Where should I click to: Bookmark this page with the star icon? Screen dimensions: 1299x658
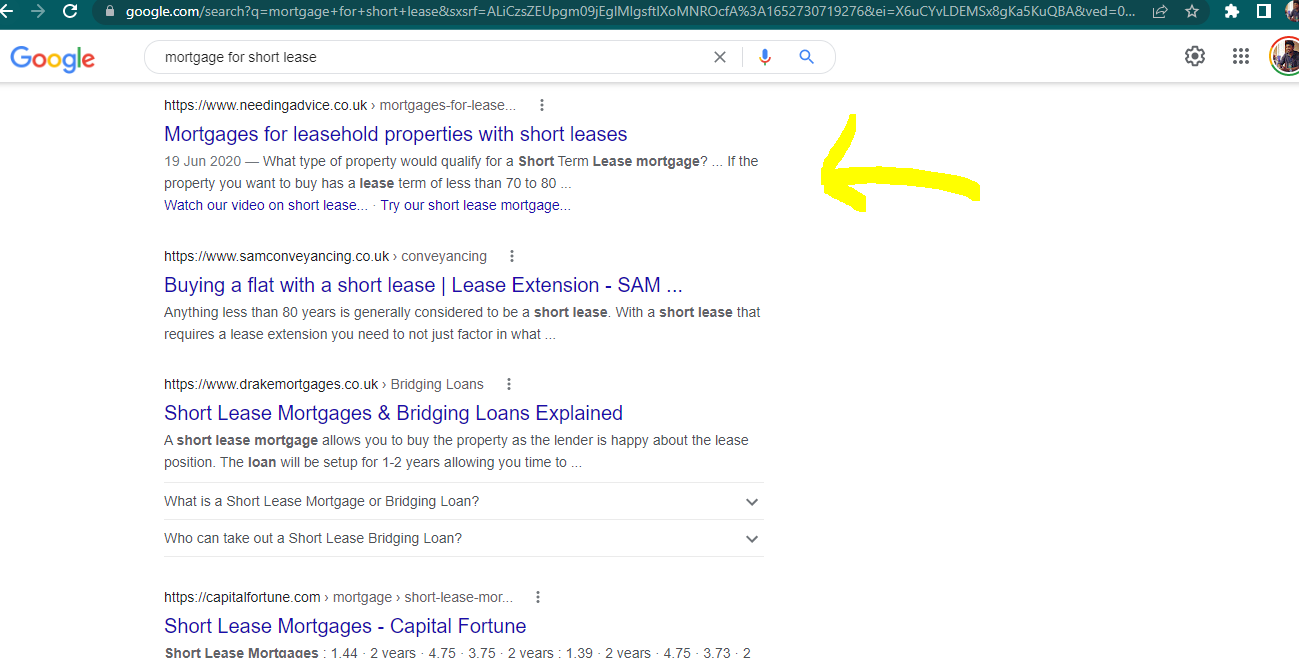(x=1191, y=11)
